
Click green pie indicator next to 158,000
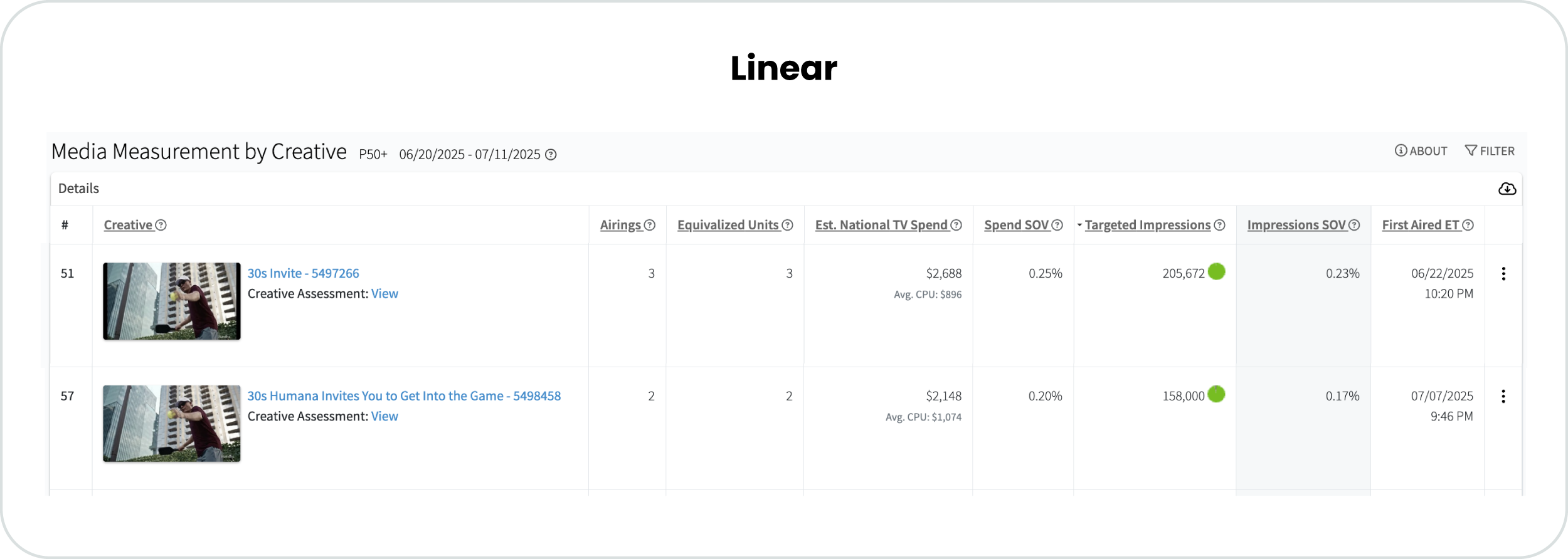pos(1217,394)
